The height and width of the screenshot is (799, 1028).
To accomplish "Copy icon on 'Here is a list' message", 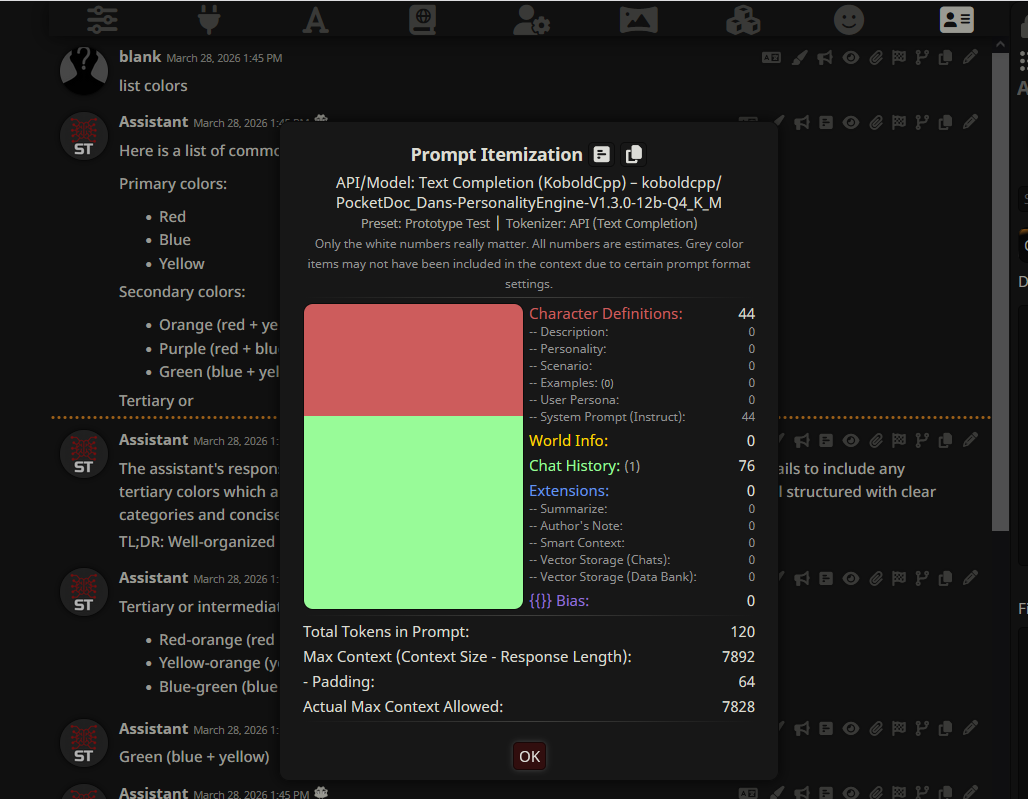I will pos(945,123).
